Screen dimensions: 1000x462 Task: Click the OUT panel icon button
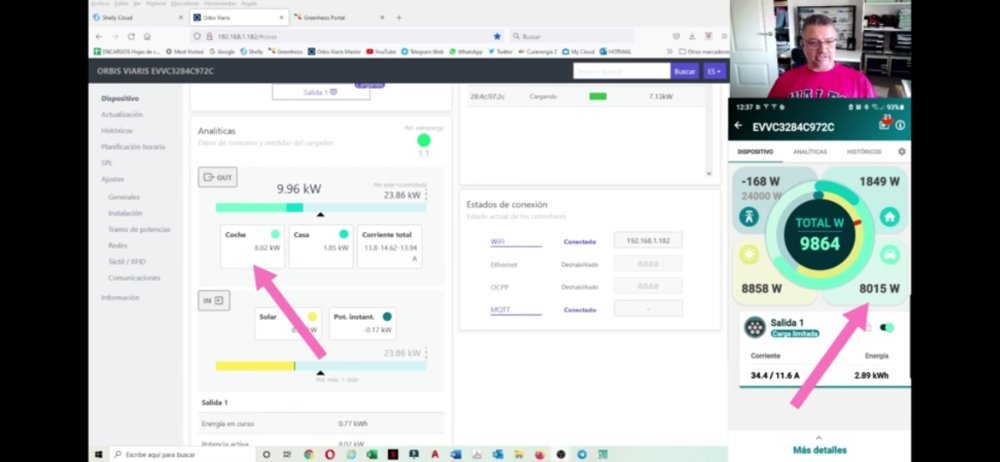coord(217,177)
